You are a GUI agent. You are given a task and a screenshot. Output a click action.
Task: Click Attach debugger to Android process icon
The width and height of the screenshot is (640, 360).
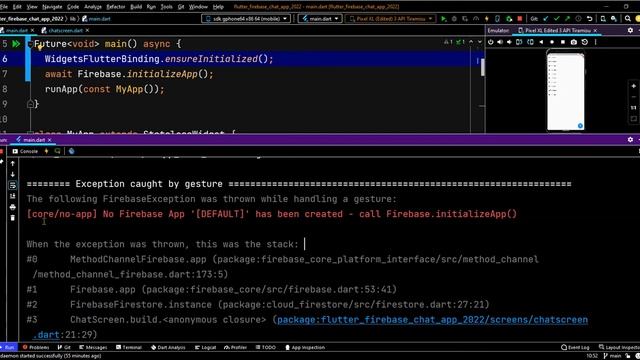coord(497,19)
